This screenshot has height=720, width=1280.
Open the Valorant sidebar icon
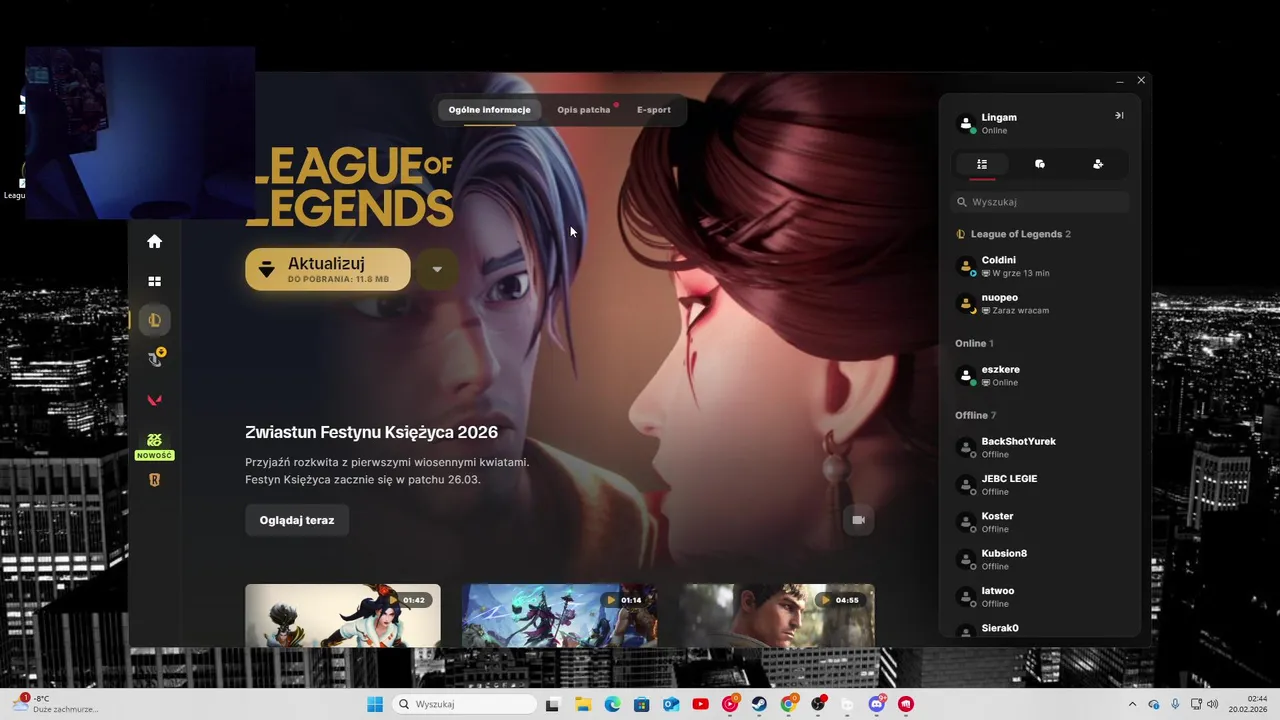154,400
